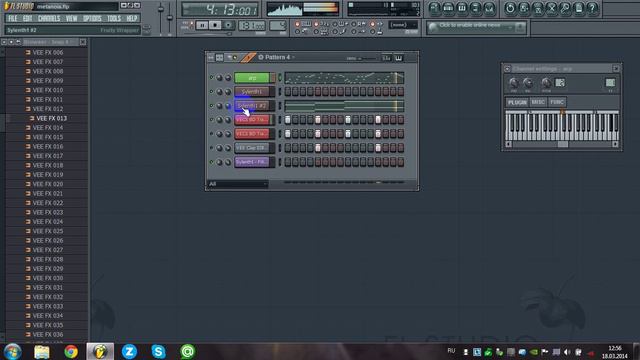
Task: Pause playback with the pause button
Action: (x=202, y=25)
